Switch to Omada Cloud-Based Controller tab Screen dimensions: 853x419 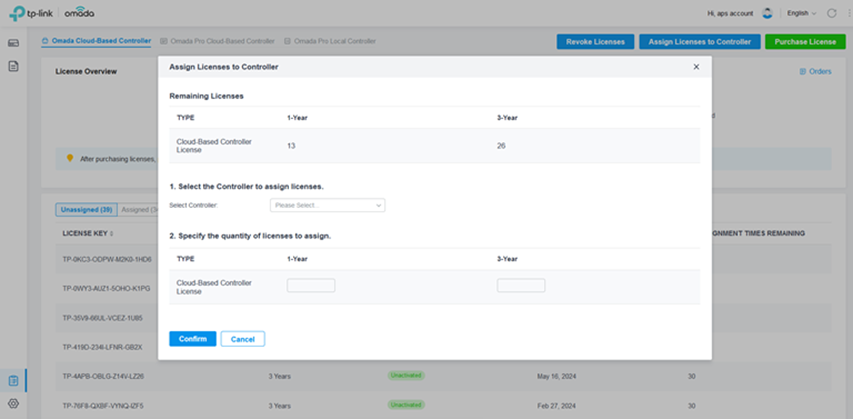pos(96,41)
